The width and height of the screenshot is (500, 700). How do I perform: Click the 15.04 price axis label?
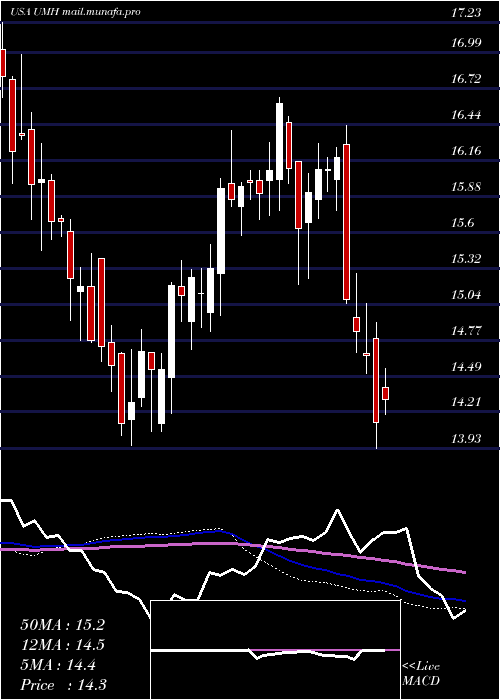click(466, 295)
